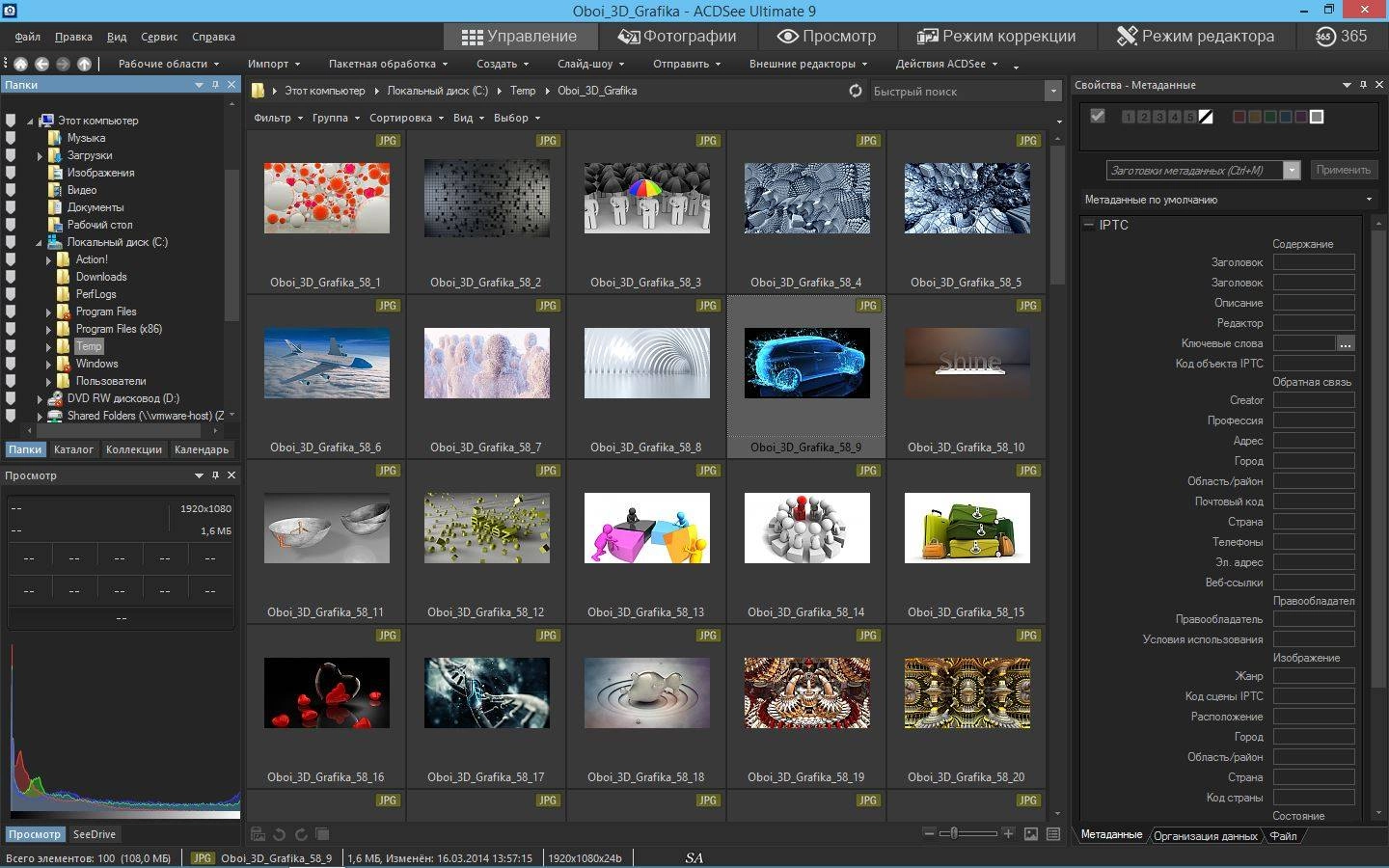Click the first bottom toolbar icon left of rotate
Viewport: 1389px width, 868px height.
pyautogui.click(x=258, y=834)
